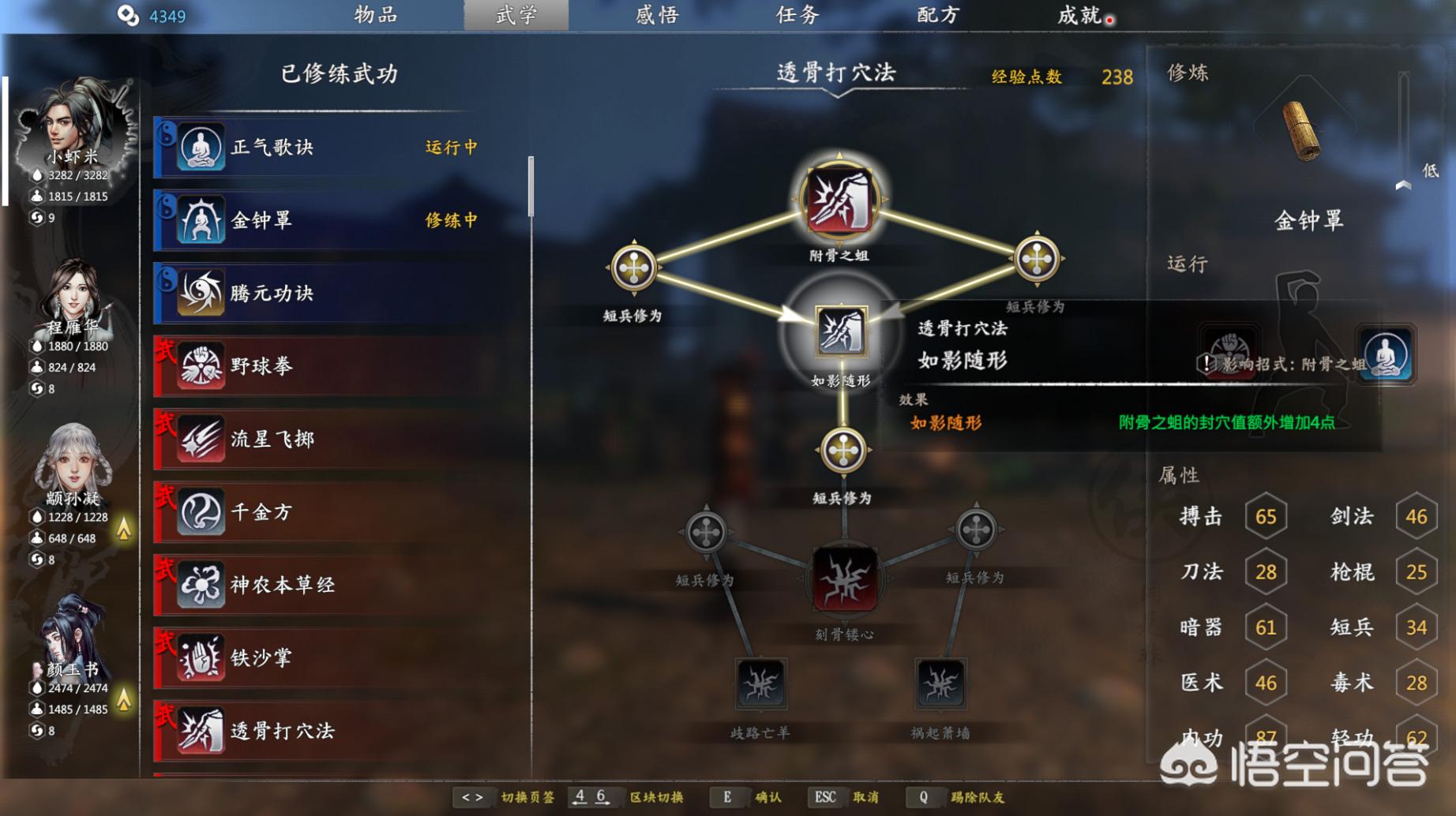Click the ESC 取消 button
The height and width of the screenshot is (816, 1456).
845,797
